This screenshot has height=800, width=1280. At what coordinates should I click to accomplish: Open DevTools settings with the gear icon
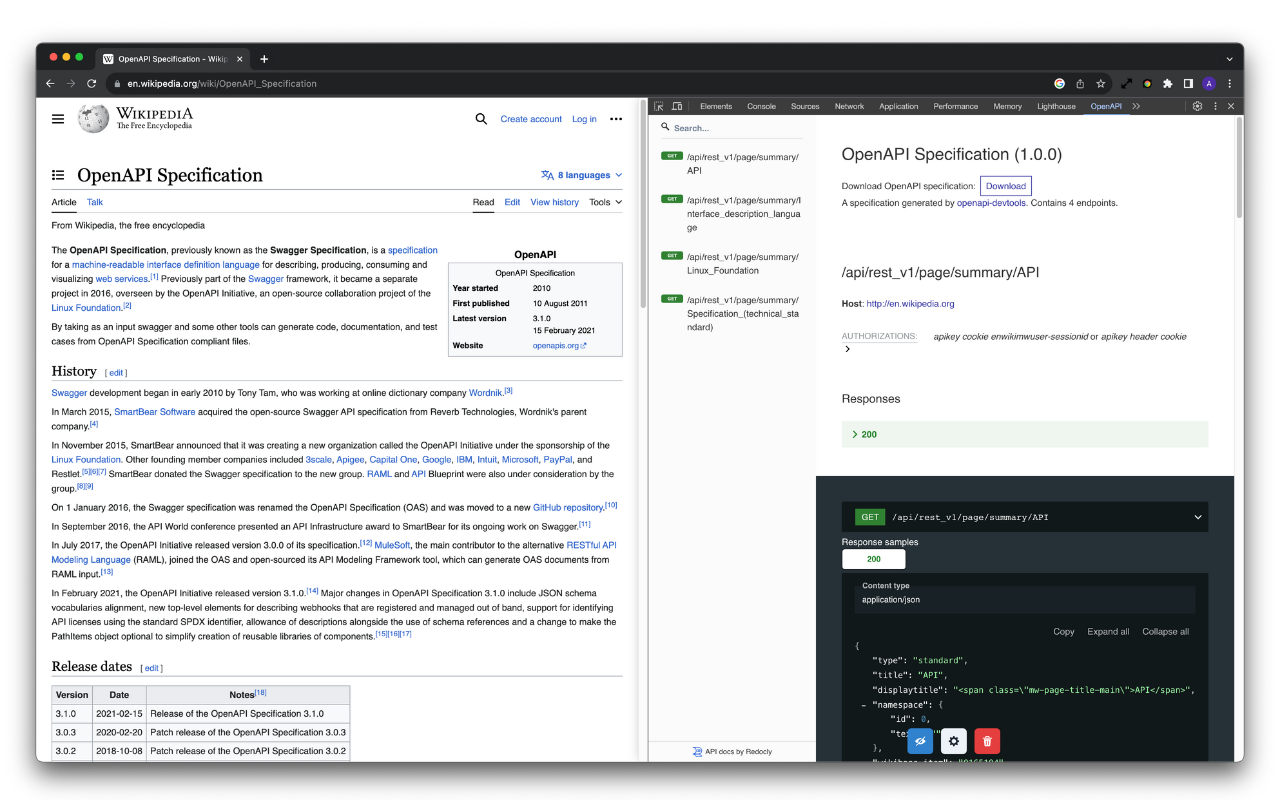pos(1197,105)
